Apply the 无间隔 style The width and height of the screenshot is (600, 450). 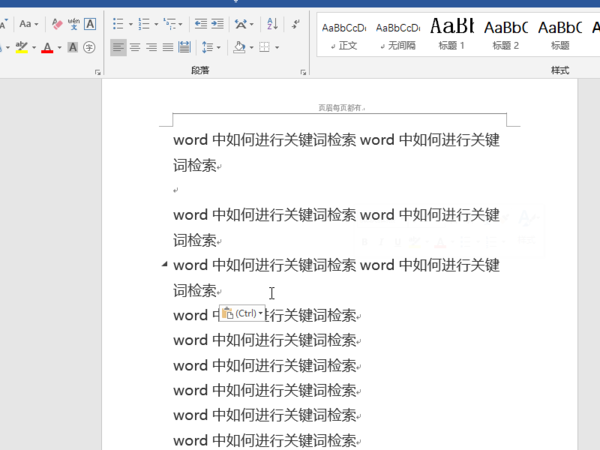[398, 36]
